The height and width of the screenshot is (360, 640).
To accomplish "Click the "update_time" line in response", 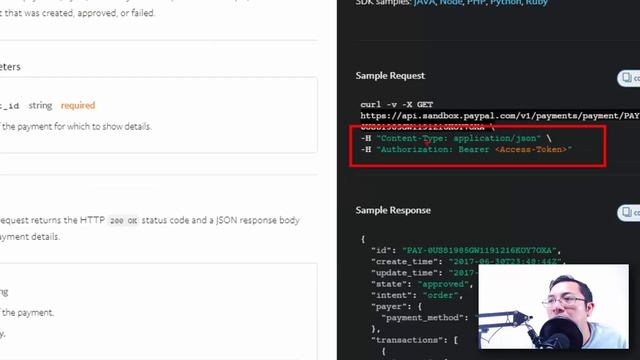I will coord(424,273).
